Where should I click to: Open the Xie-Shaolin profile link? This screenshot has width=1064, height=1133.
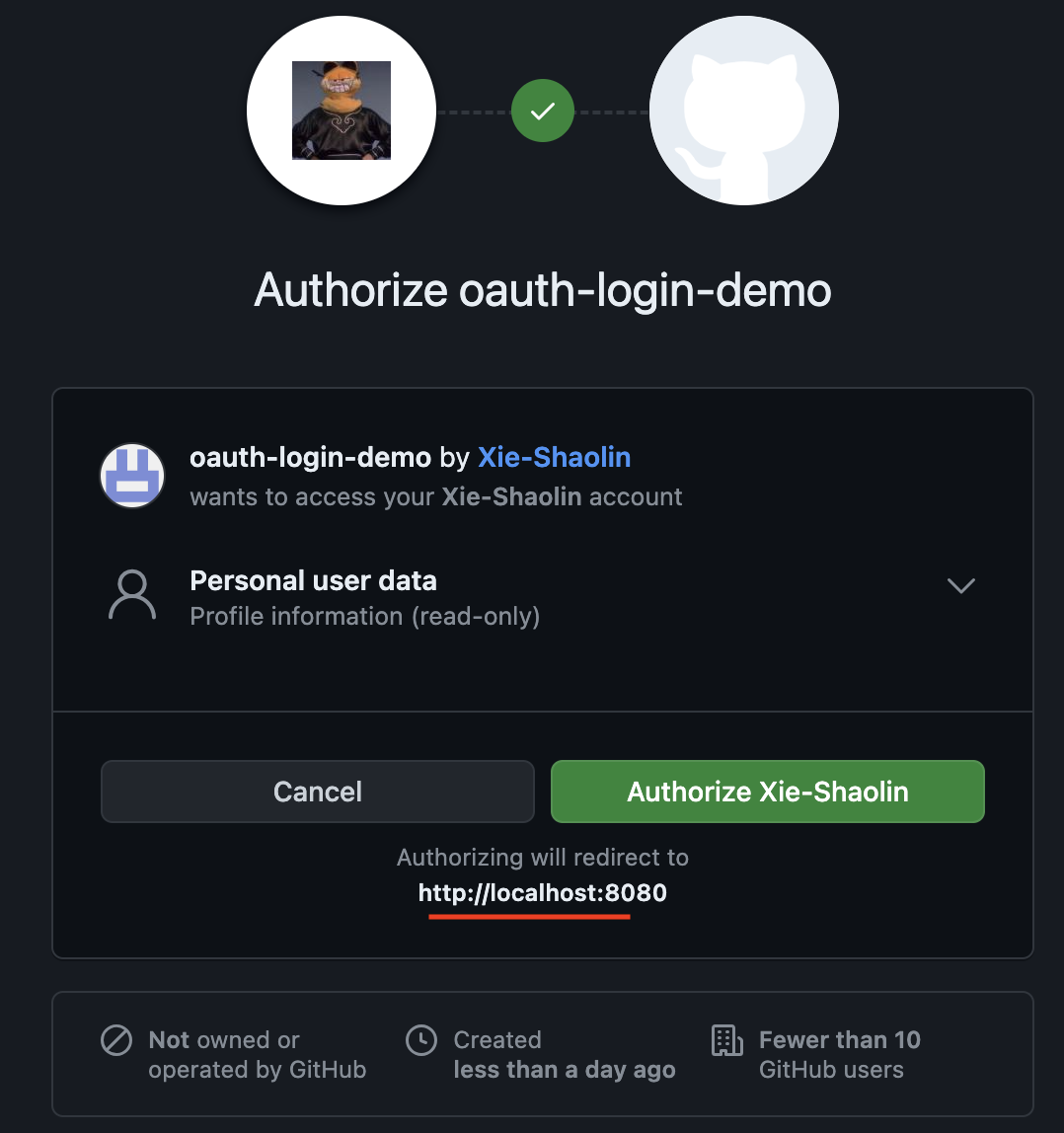555,457
